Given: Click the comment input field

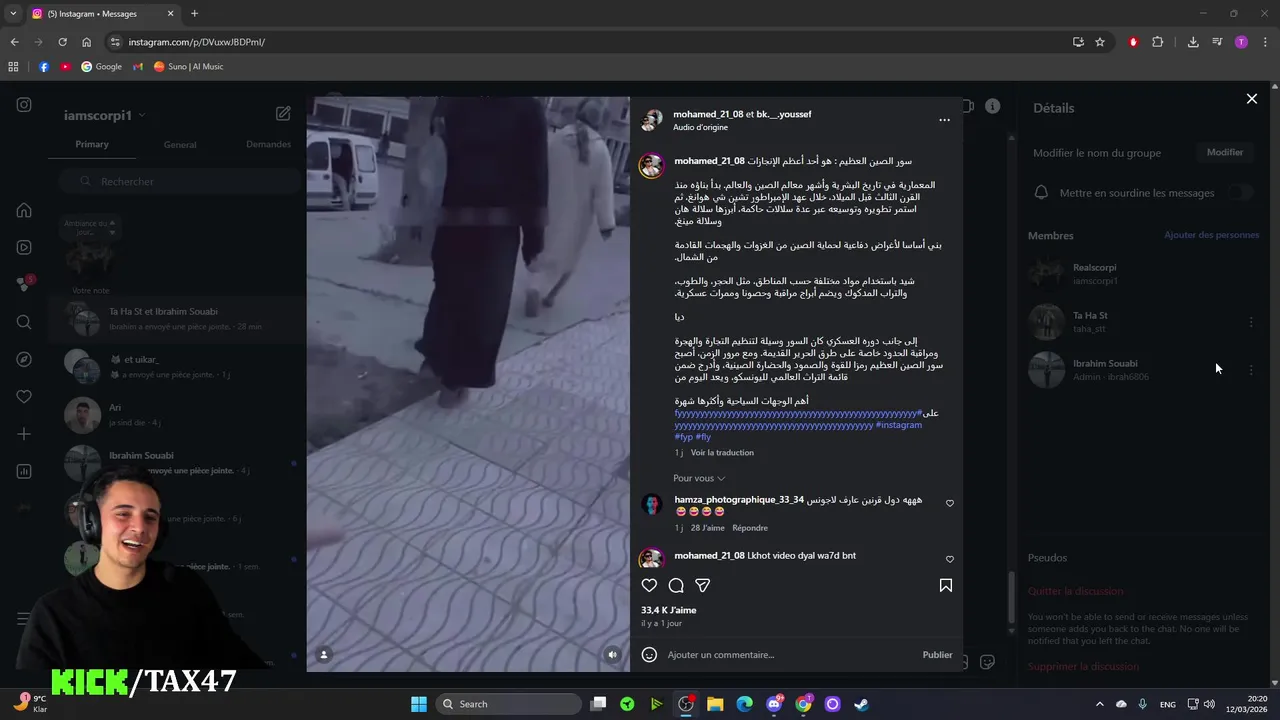Looking at the screenshot, I should pyautogui.click(x=790, y=655).
